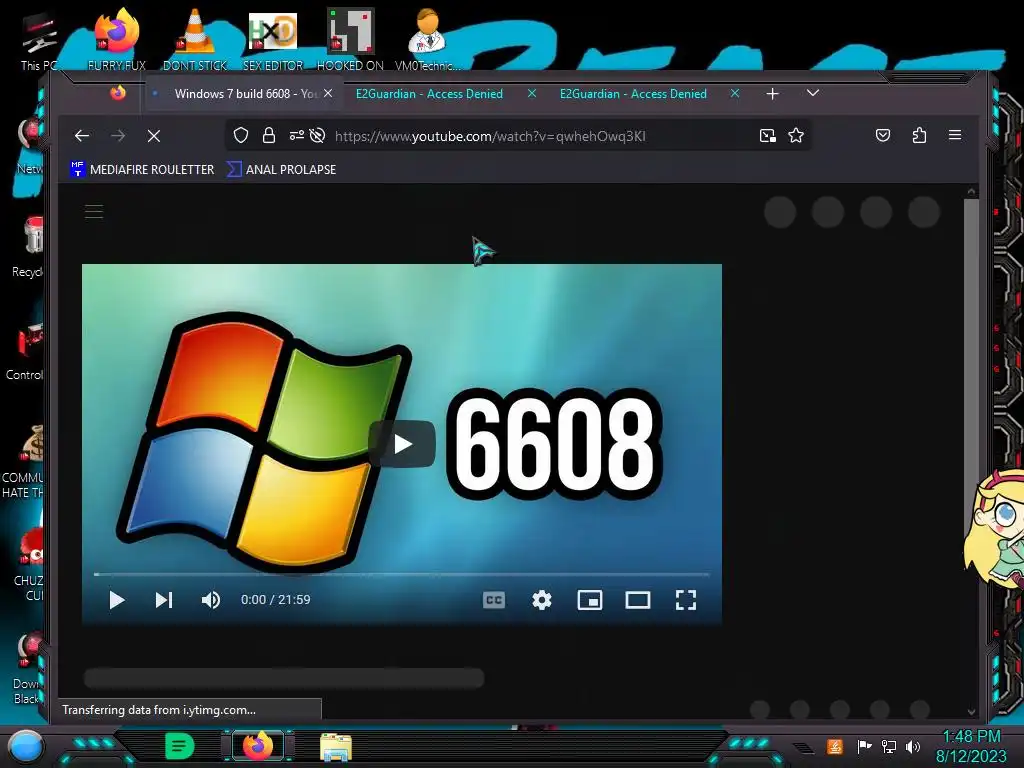Open the Start orb on taskbar

25,746
